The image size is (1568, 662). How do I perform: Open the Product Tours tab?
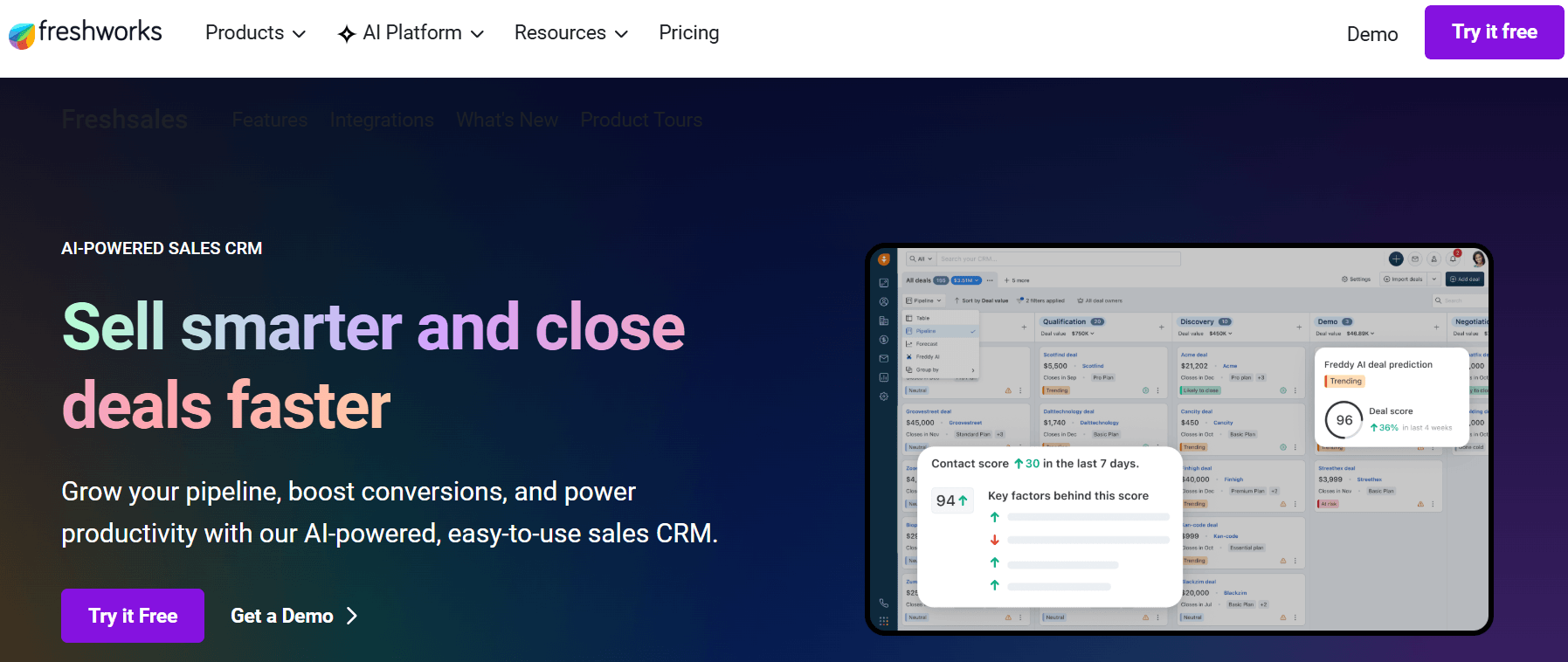coord(642,120)
